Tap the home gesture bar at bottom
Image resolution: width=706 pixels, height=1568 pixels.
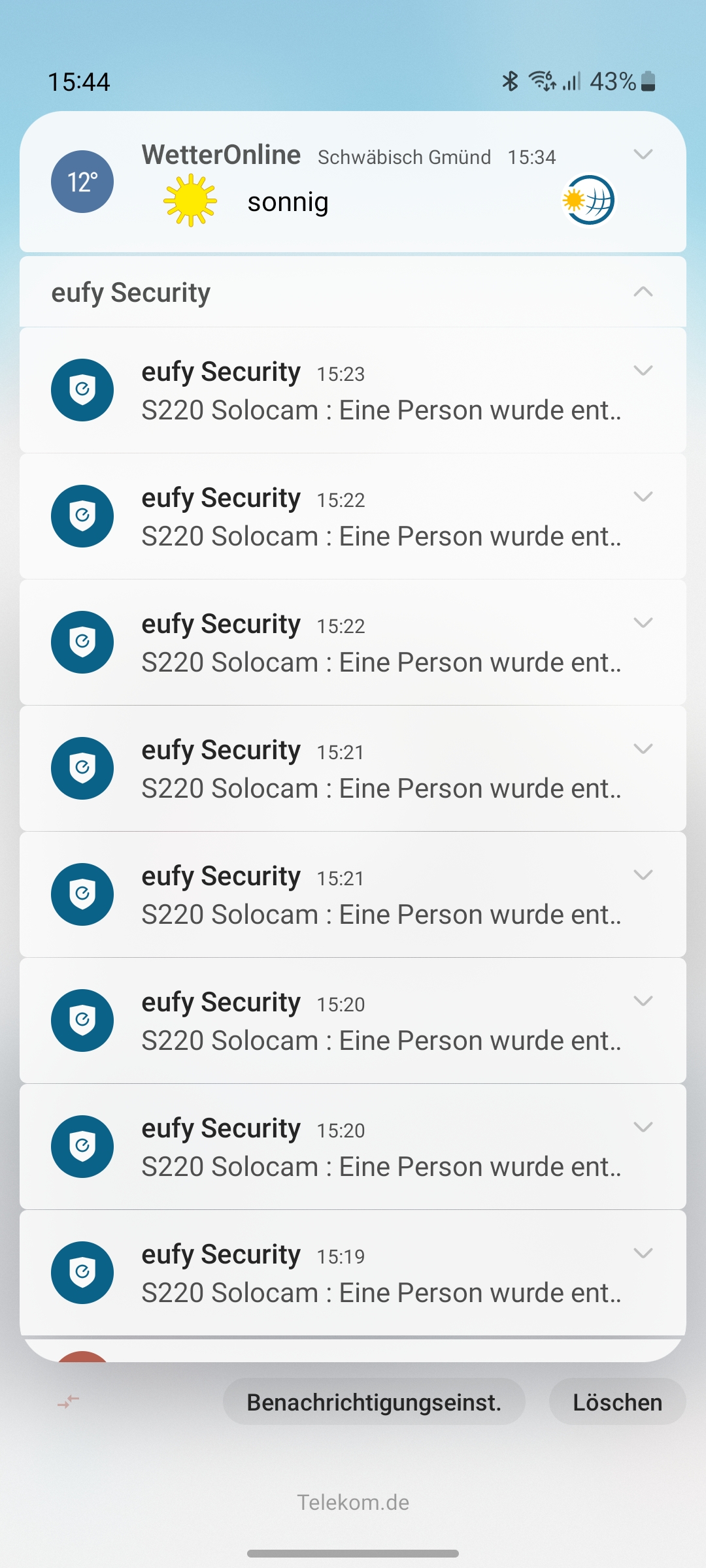353,1553
